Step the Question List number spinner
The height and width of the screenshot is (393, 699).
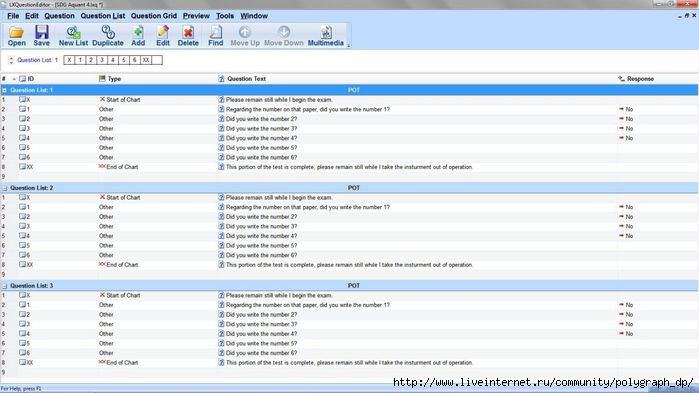11,60
